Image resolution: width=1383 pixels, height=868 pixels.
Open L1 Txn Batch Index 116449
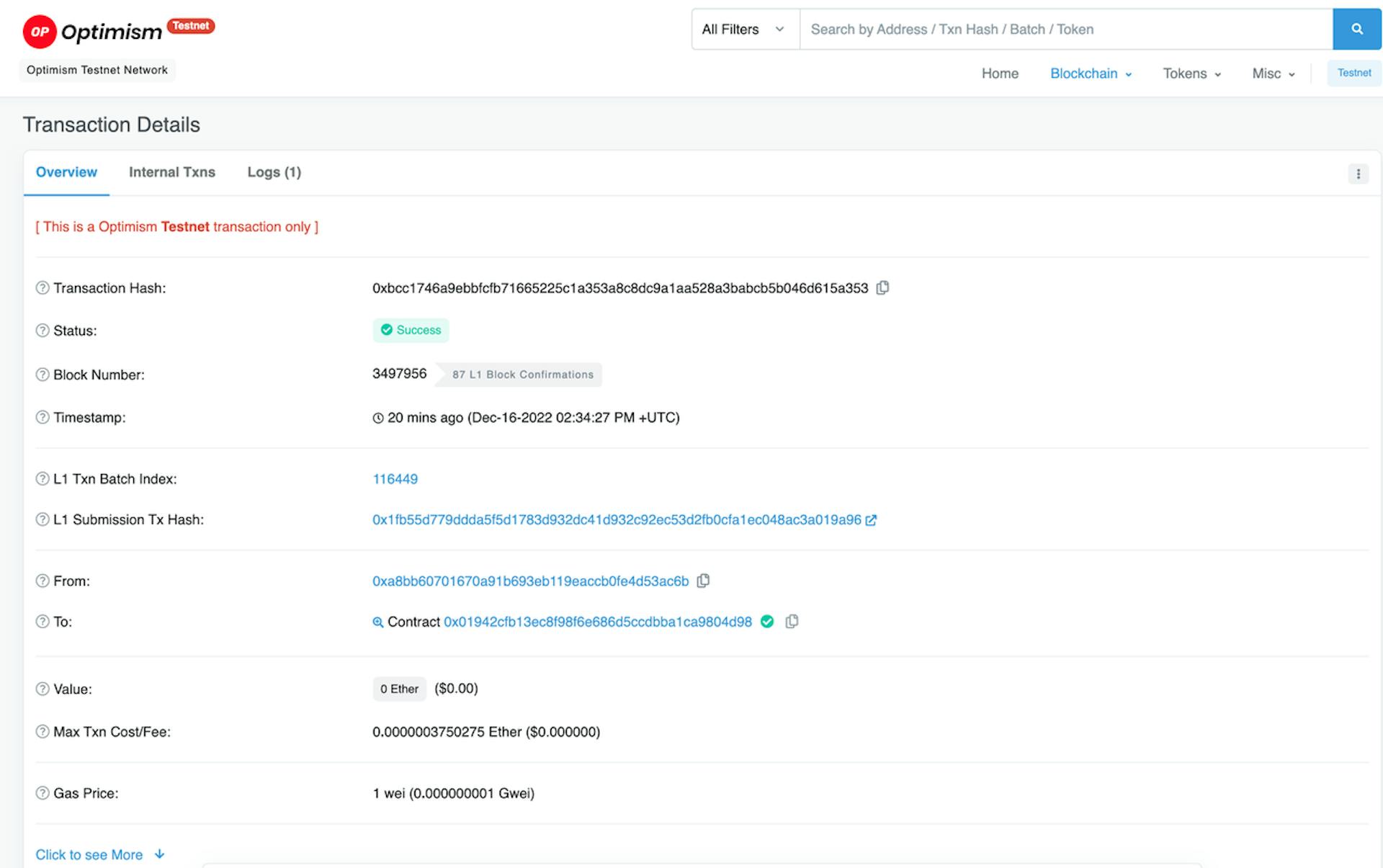pyautogui.click(x=395, y=479)
